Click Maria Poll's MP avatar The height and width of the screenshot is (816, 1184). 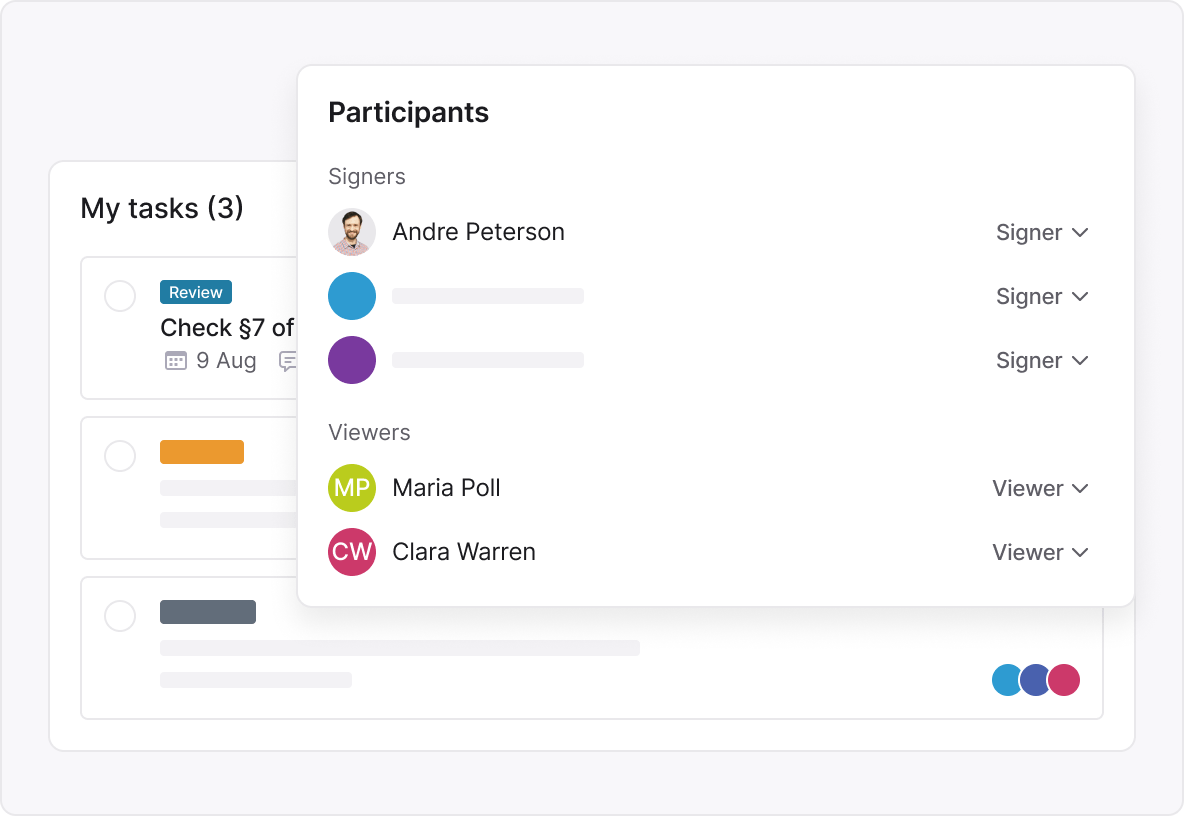click(352, 488)
